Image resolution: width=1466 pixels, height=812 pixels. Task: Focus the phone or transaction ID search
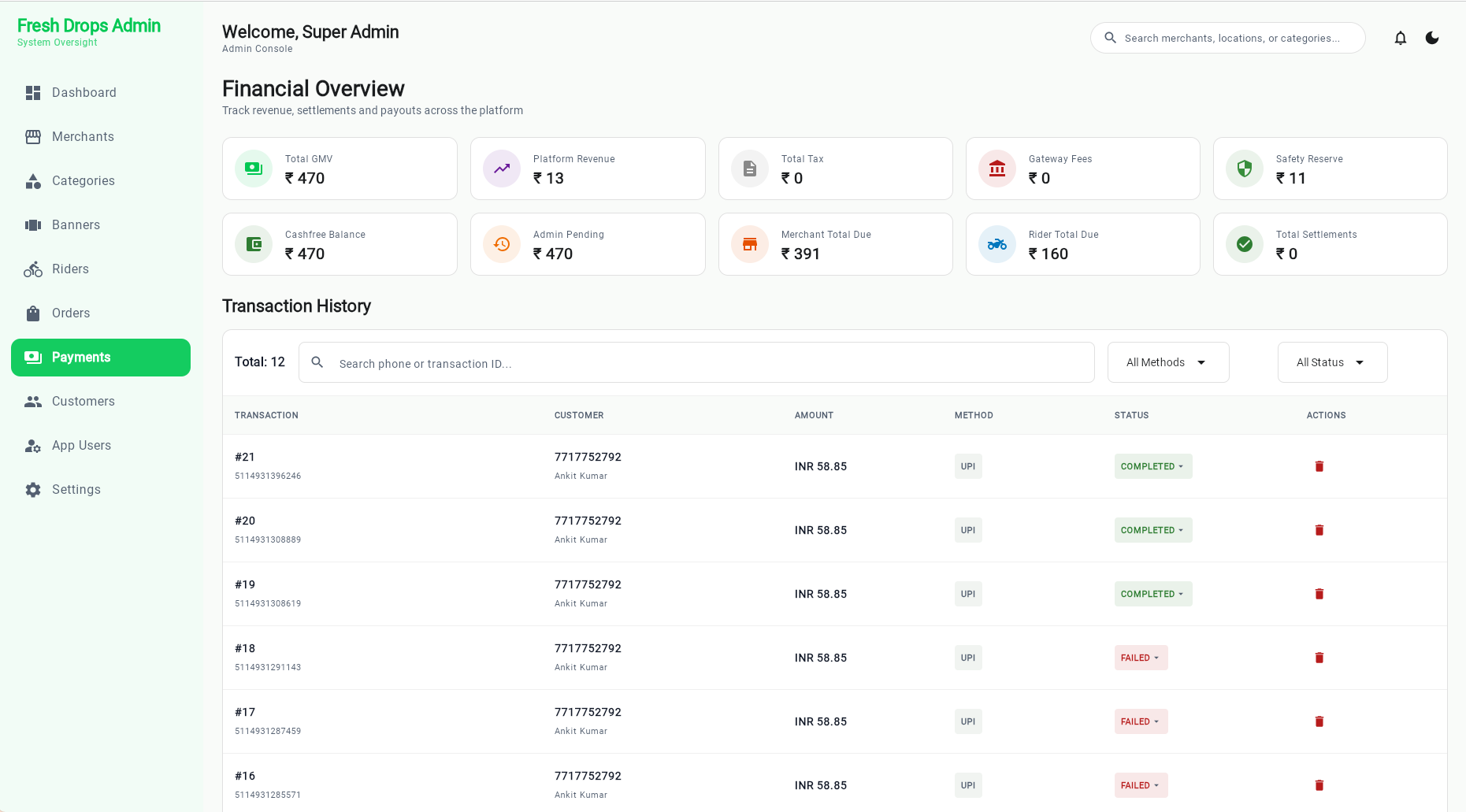pyautogui.click(x=696, y=362)
